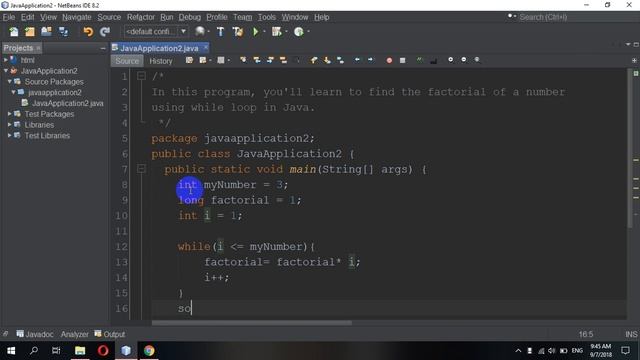
Task: Select JavaApplication2.java in project tree
Action: point(68,103)
